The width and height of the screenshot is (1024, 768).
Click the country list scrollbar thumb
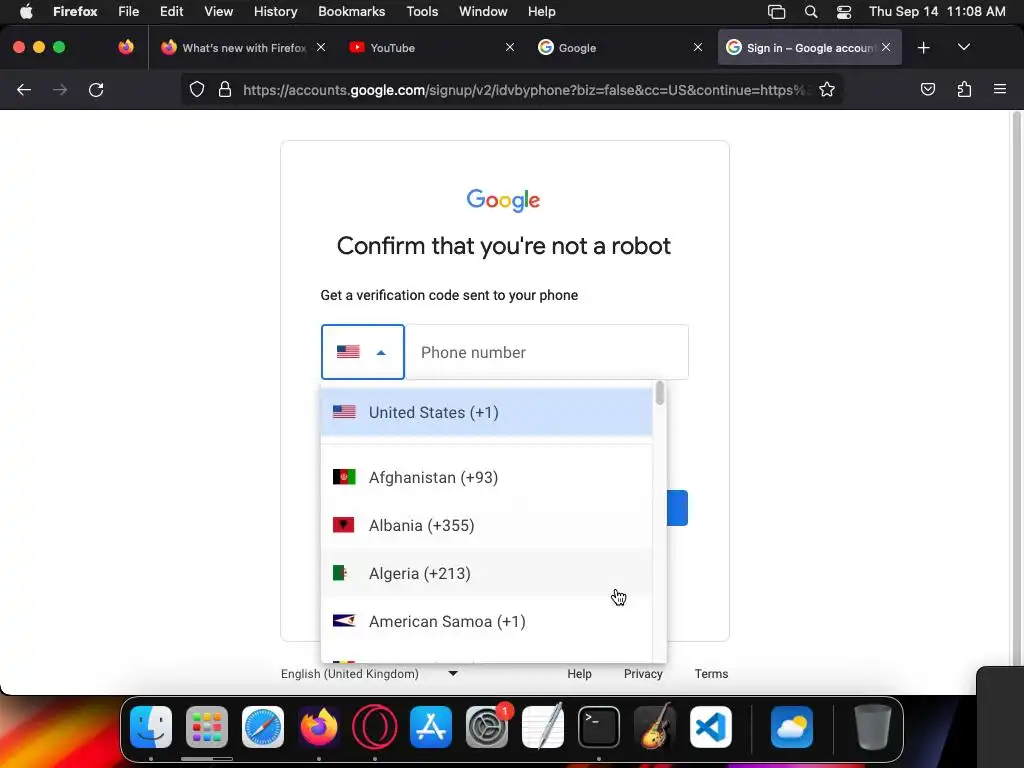[660, 392]
